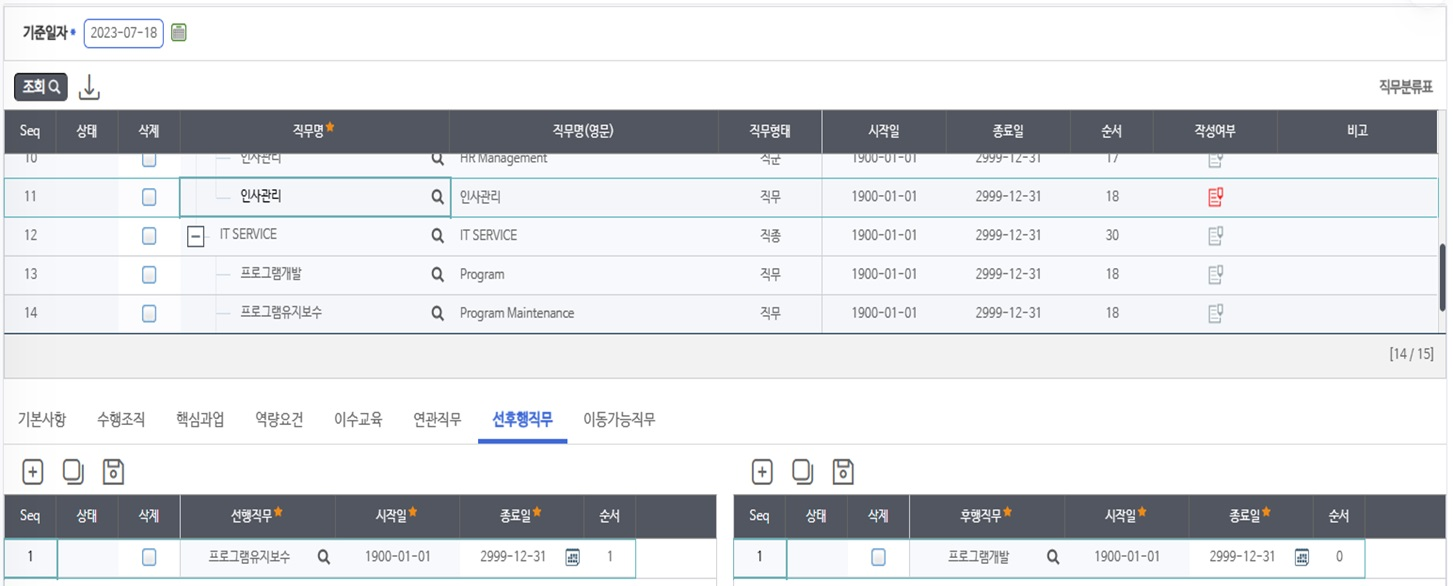Screen dimensions: 1453x586
Task: Click the vertical scrollbar of job grid
Action: click(1442, 278)
